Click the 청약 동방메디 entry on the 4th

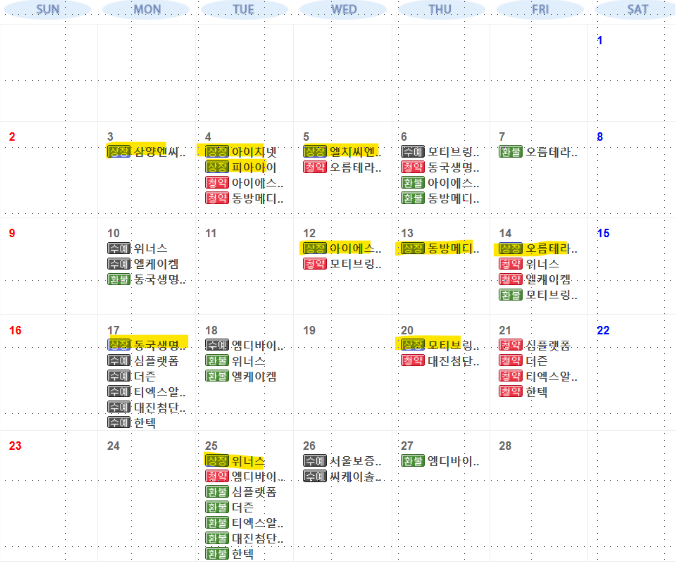click(x=244, y=198)
